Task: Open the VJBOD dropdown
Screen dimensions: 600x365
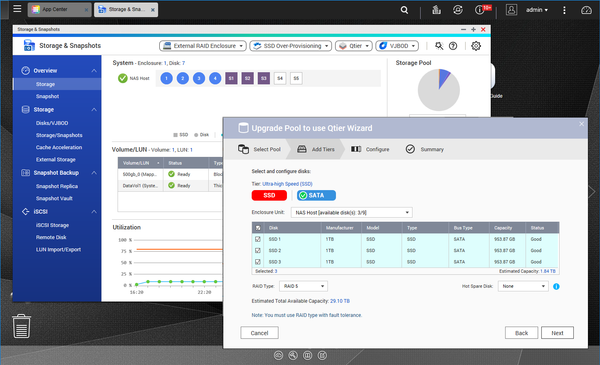Action: pos(397,46)
